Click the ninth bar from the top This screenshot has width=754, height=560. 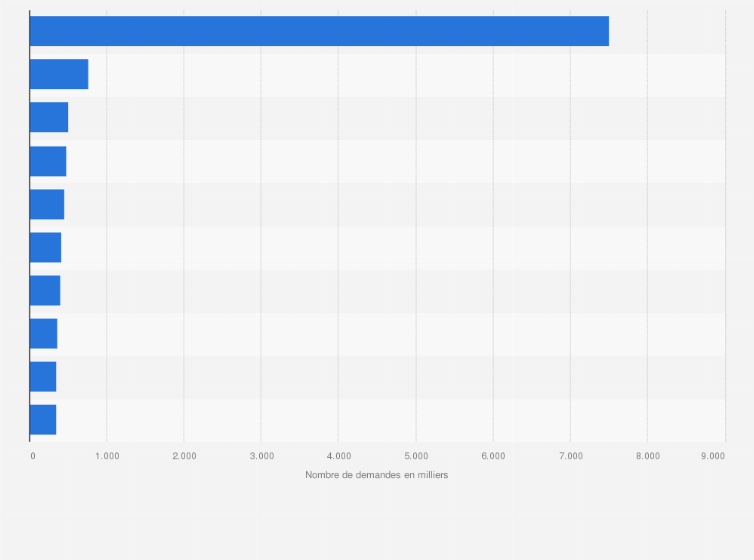(43, 376)
